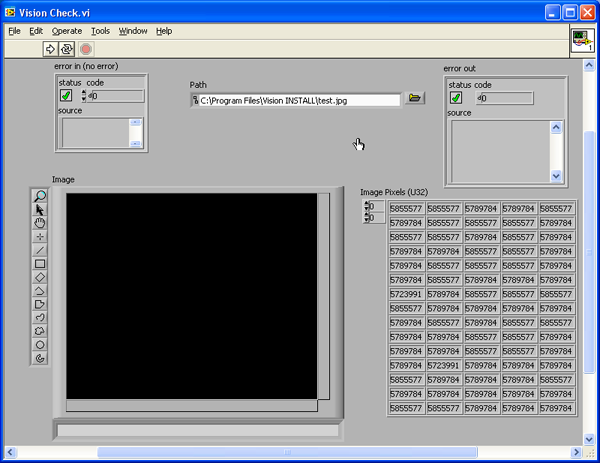Screen dimensions: 600x463
Task: Select the Polygon tool
Action: (40, 304)
